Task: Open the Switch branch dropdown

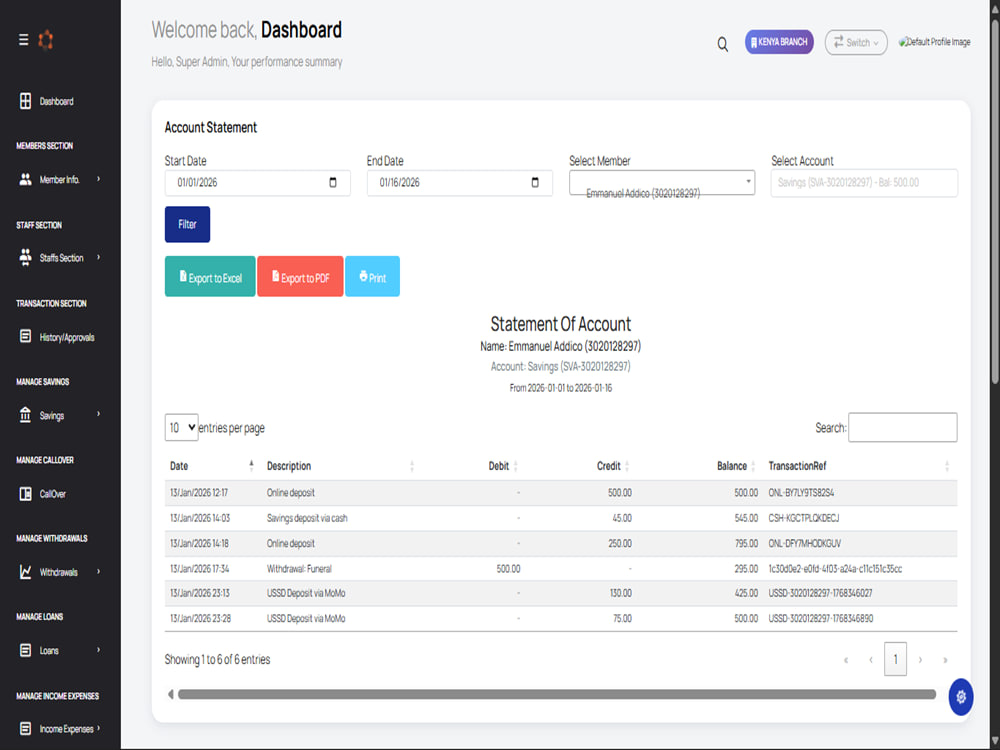Action: [856, 42]
